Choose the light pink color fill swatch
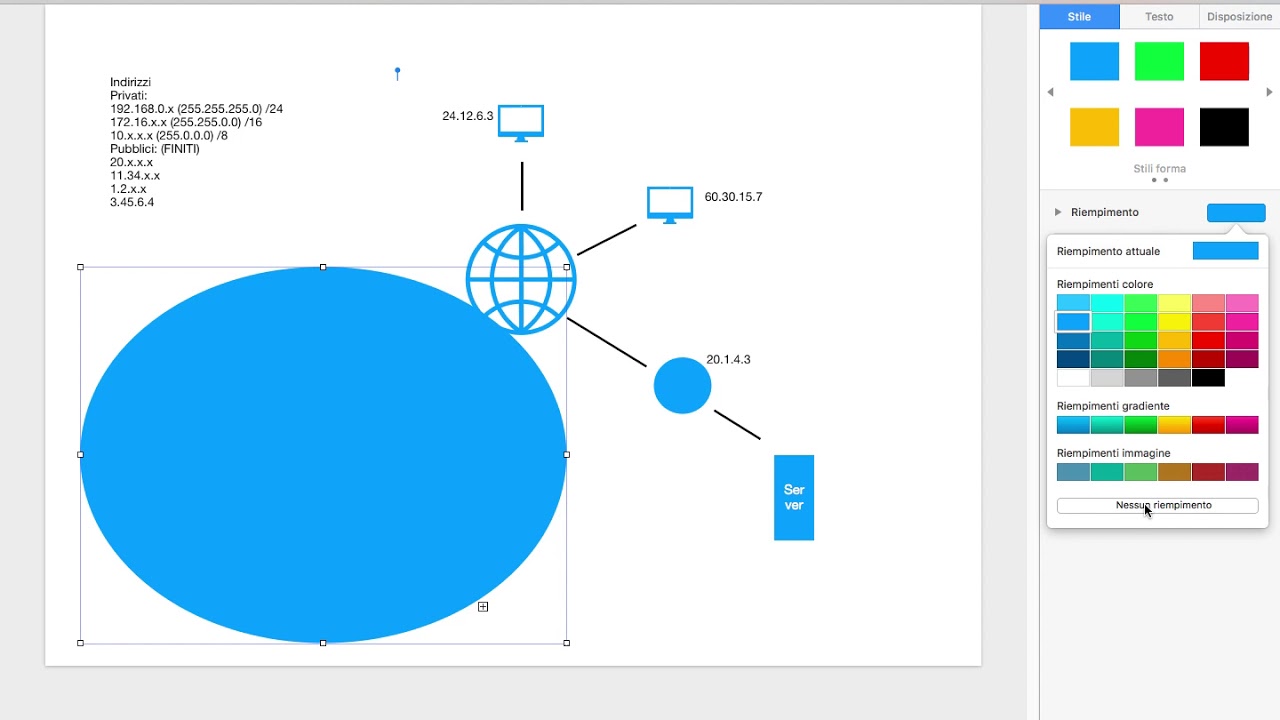The image size is (1280, 720). click(x=1242, y=303)
